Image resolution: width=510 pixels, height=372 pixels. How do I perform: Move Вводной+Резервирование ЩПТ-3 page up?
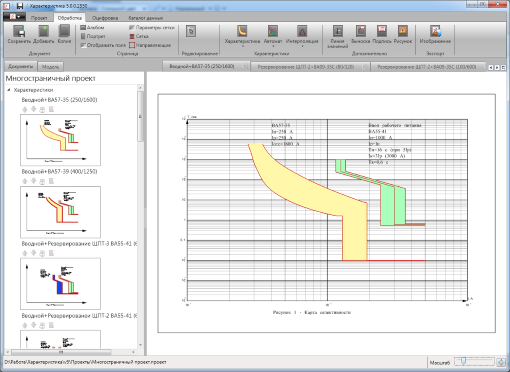(25, 253)
